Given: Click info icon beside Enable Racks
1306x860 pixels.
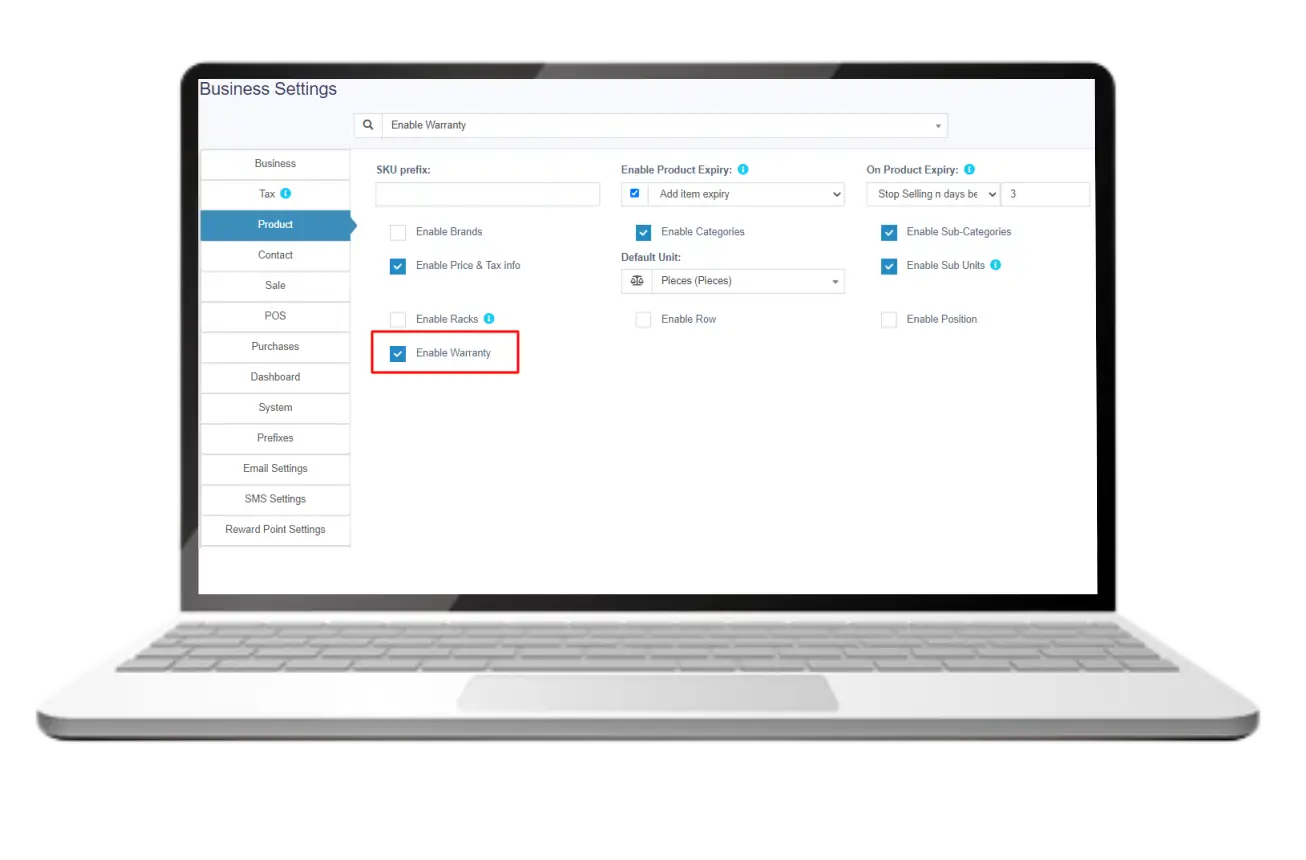Looking at the screenshot, I should (489, 319).
